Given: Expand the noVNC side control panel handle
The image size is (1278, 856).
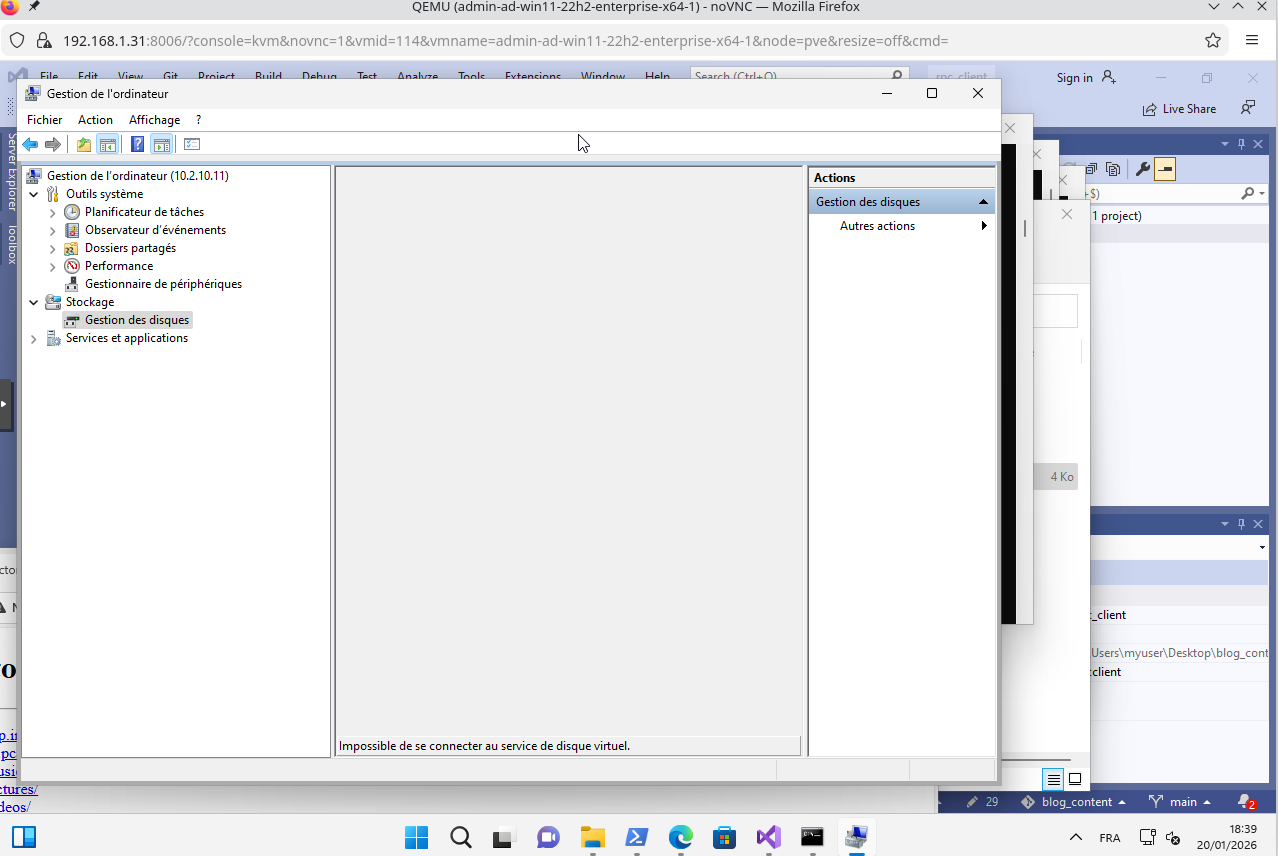Looking at the screenshot, I should click(5, 405).
